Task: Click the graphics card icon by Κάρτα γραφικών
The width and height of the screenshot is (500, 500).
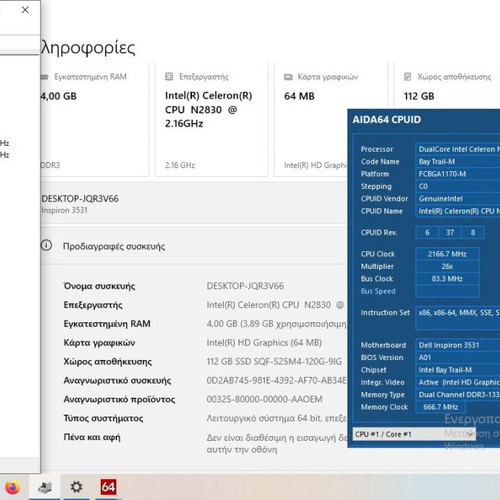Action: tap(288, 77)
